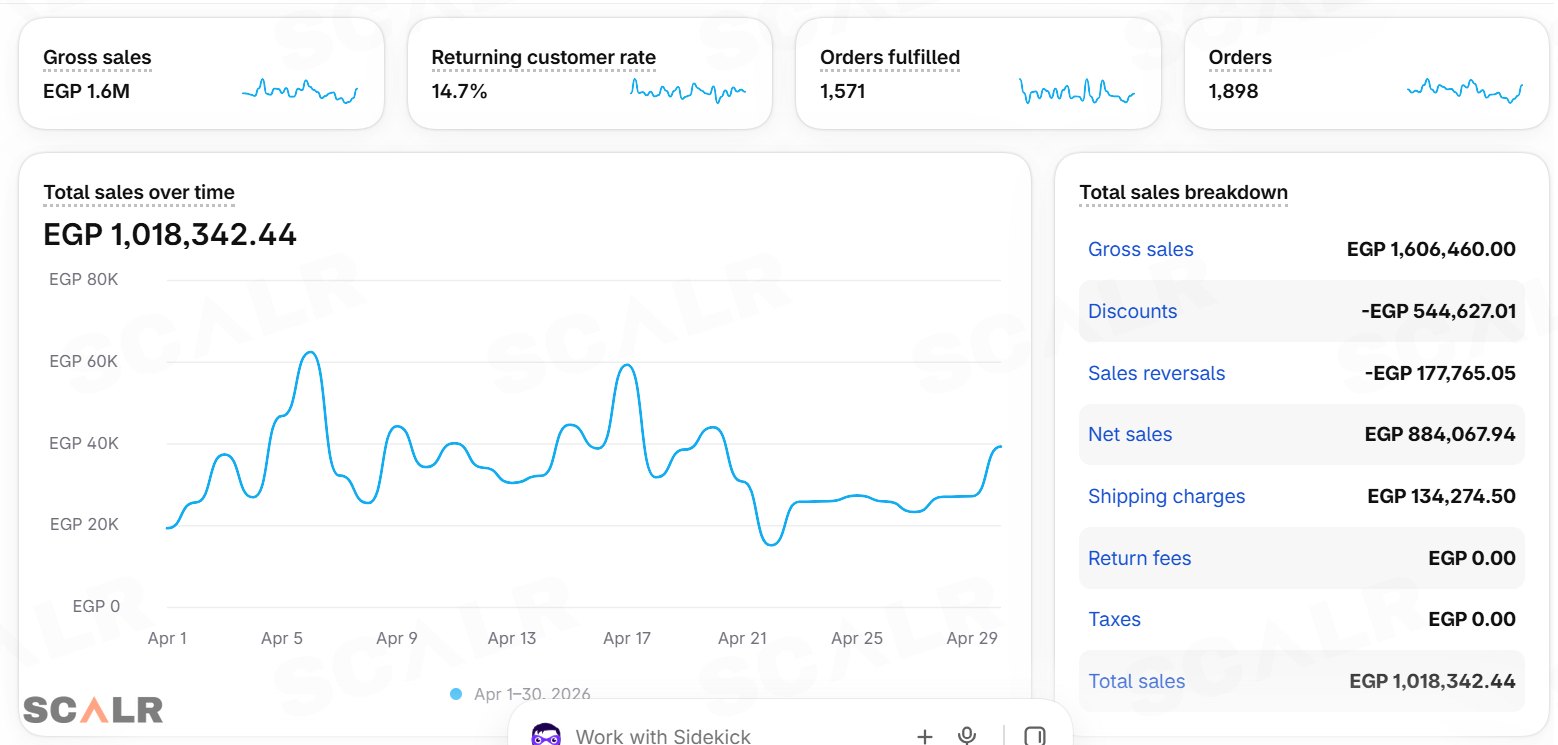This screenshot has height=745, width=1558.
Task: Click the EGP 884,067.94 net sales amount
Action: point(1440,435)
